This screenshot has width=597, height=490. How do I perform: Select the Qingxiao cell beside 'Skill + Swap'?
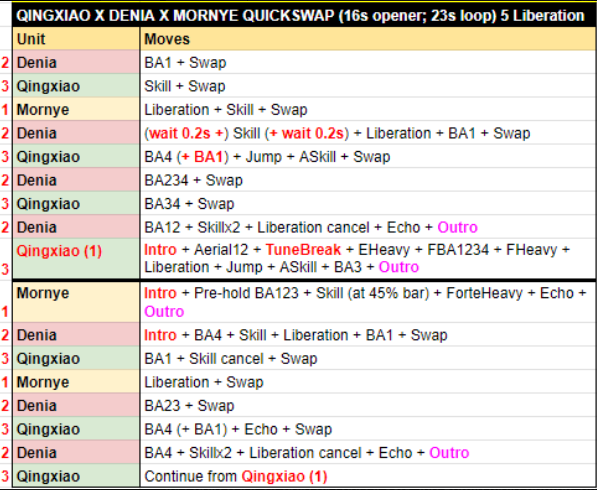pos(76,86)
